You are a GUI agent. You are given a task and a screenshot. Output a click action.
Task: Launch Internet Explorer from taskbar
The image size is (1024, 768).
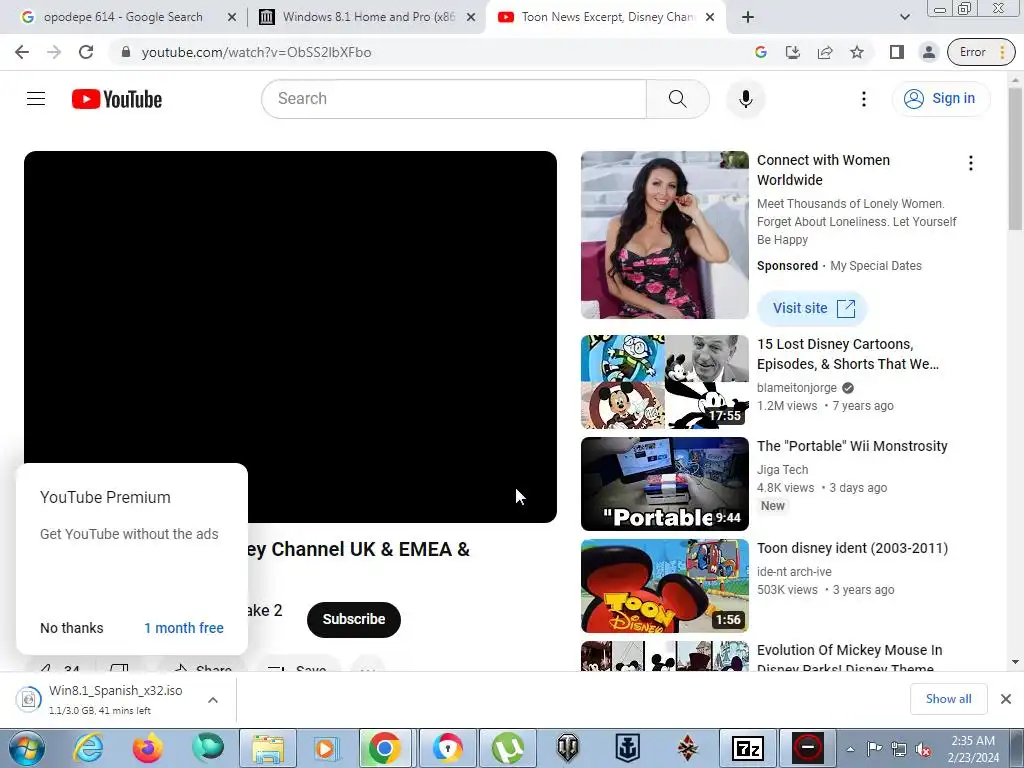[88, 748]
